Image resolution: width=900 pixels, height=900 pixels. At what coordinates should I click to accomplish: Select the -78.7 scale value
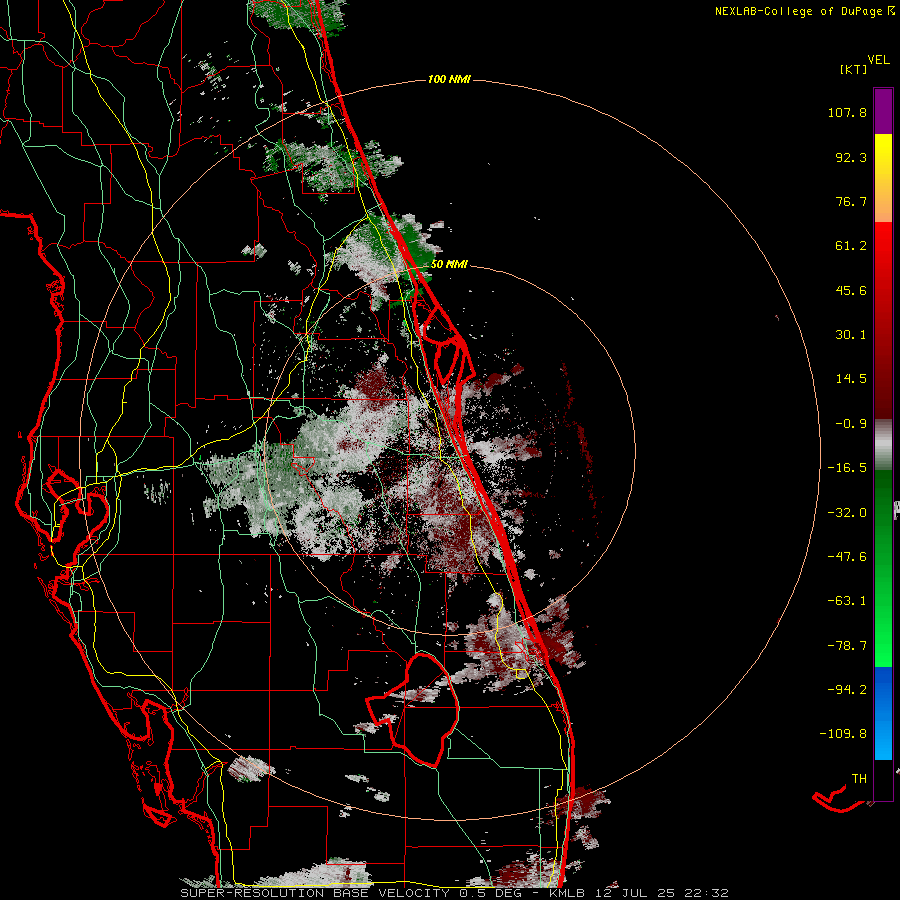click(847, 646)
